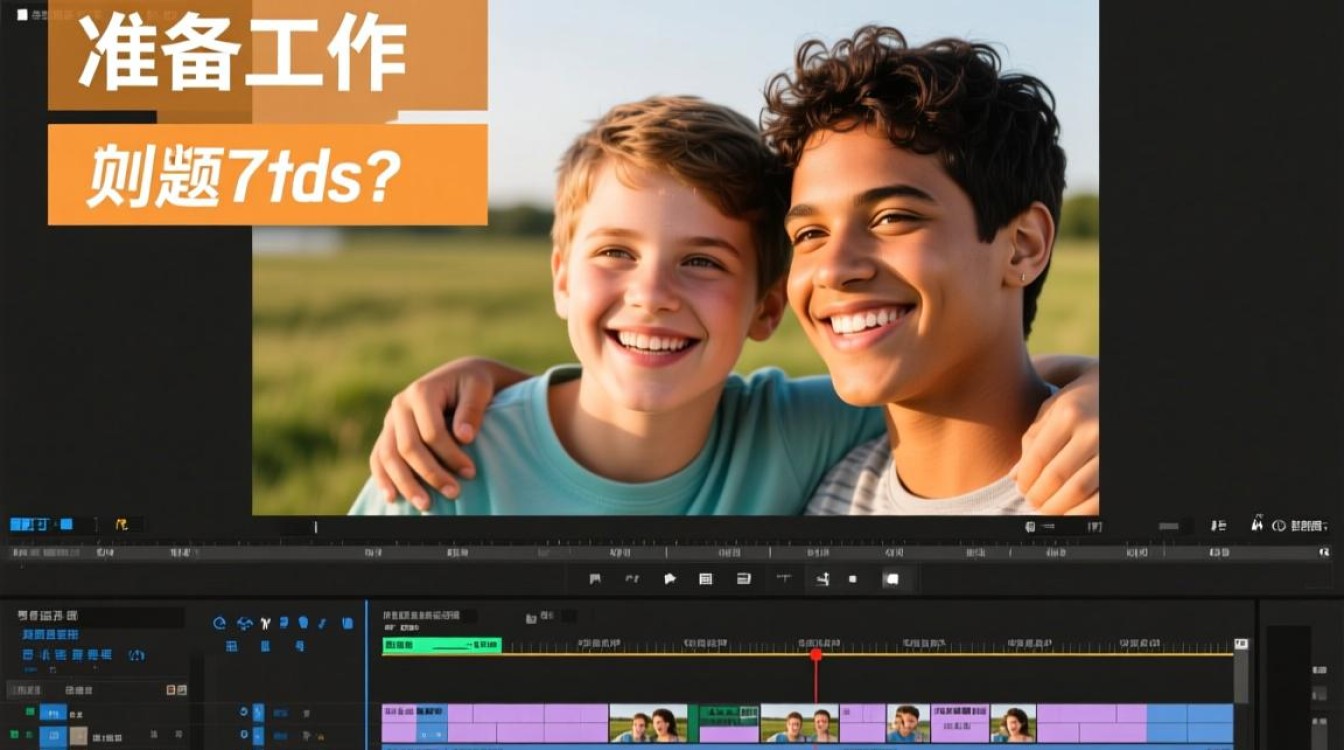Viewport: 1344px width, 750px height.
Task: Toggle the green lock box on upper track
Action: [30, 712]
